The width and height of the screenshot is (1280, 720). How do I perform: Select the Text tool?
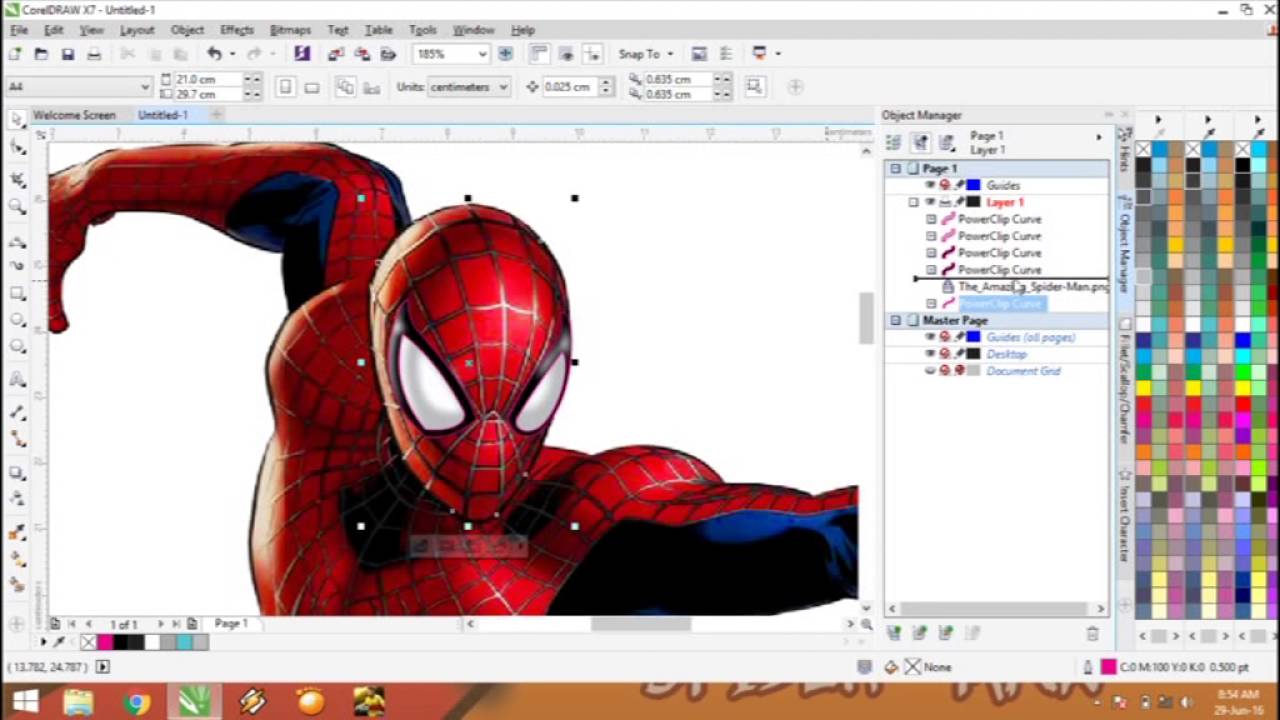click(x=17, y=378)
